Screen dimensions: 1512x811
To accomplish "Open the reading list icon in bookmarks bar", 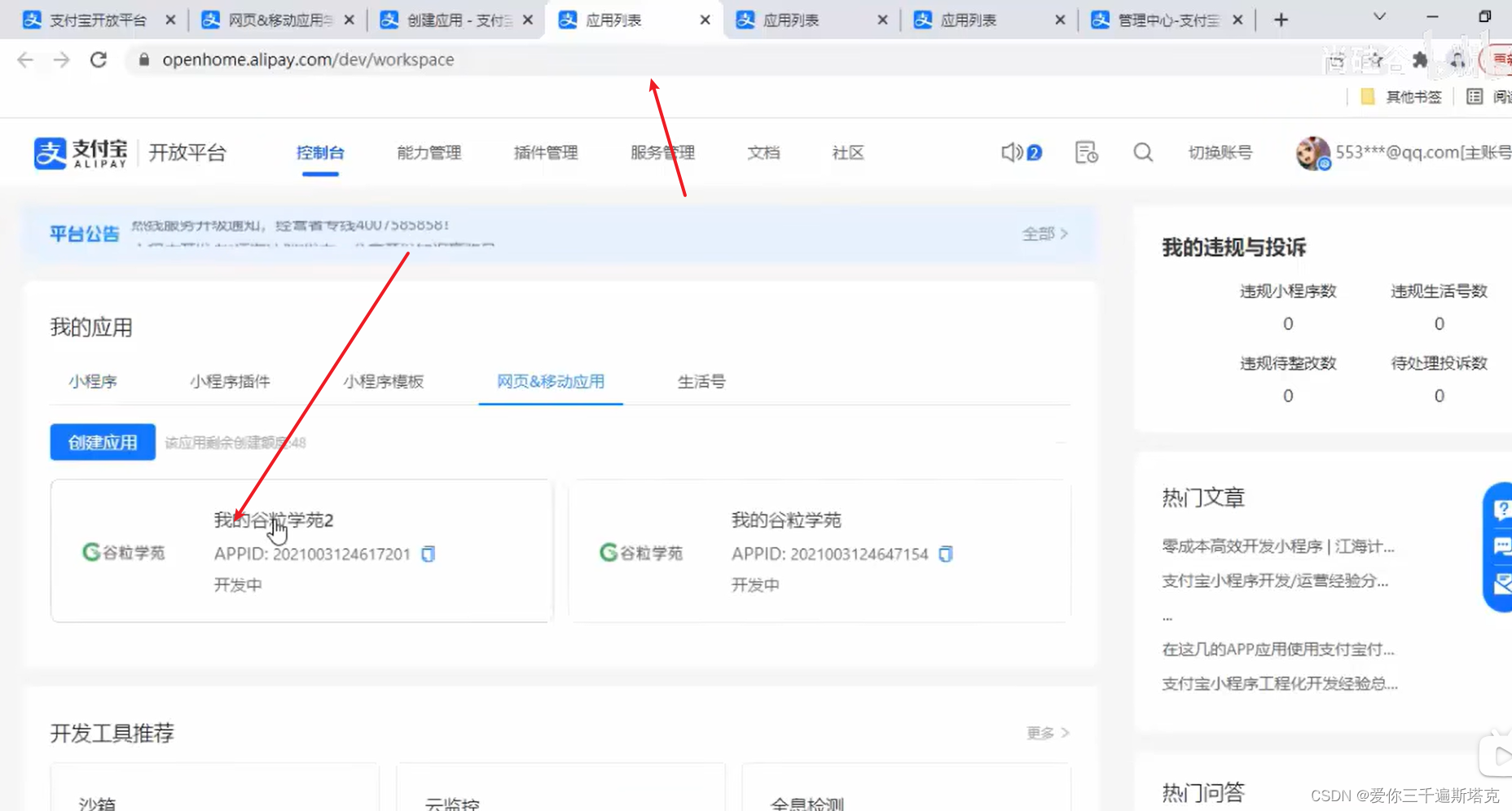I will 1475,97.
